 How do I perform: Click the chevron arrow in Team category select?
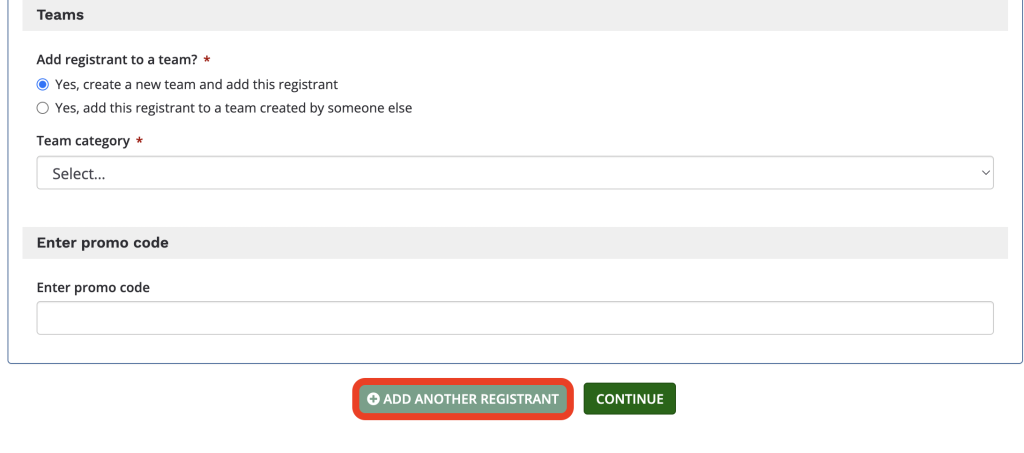coord(985,173)
